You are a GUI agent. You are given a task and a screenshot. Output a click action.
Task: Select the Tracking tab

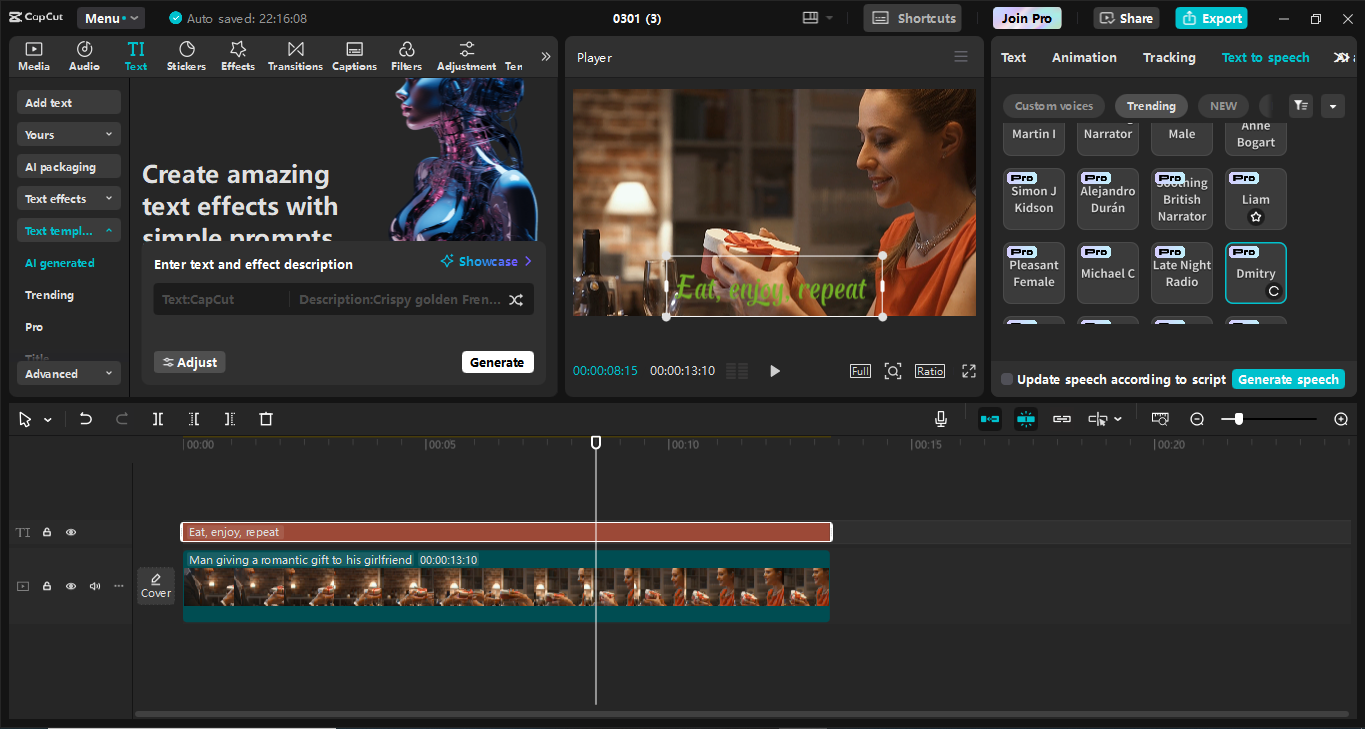click(x=1169, y=58)
